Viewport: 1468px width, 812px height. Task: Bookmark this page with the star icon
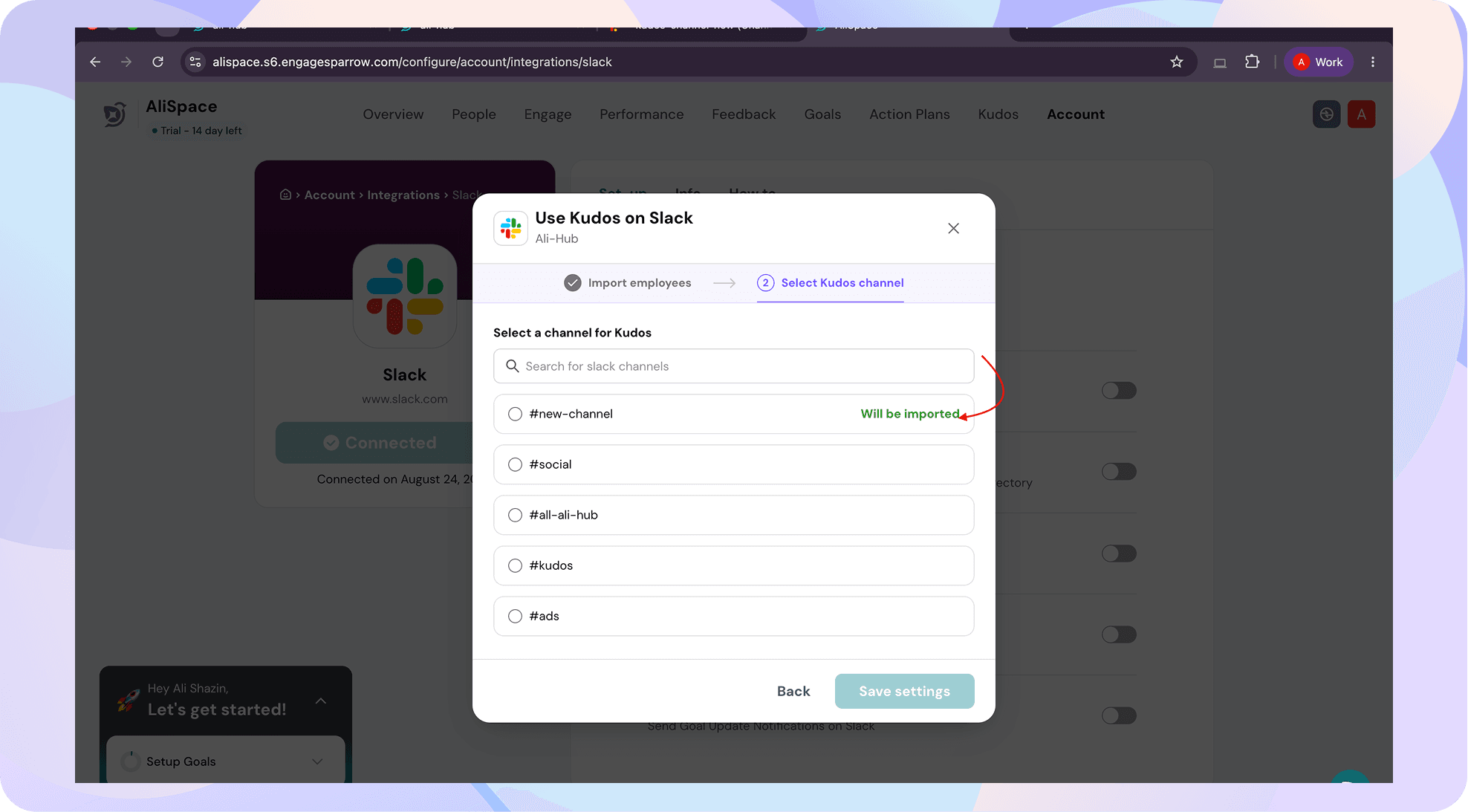pos(1177,62)
